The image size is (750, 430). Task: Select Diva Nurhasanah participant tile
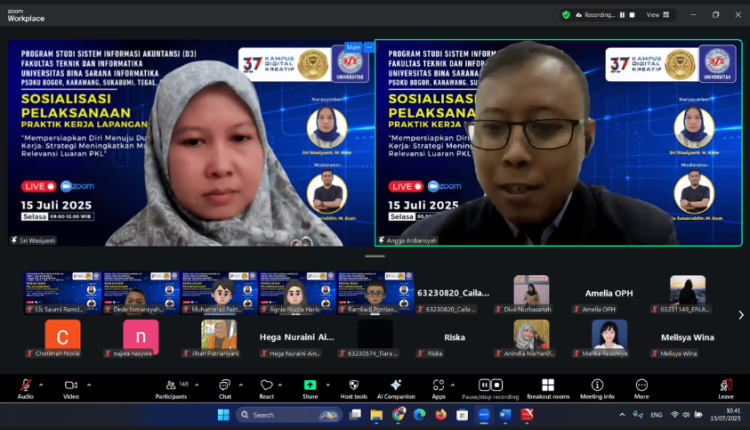tap(531, 293)
